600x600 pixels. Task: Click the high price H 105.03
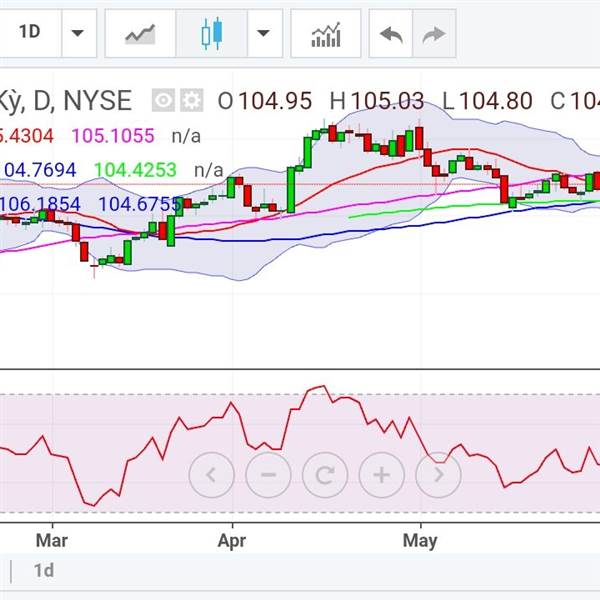pos(377,101)
